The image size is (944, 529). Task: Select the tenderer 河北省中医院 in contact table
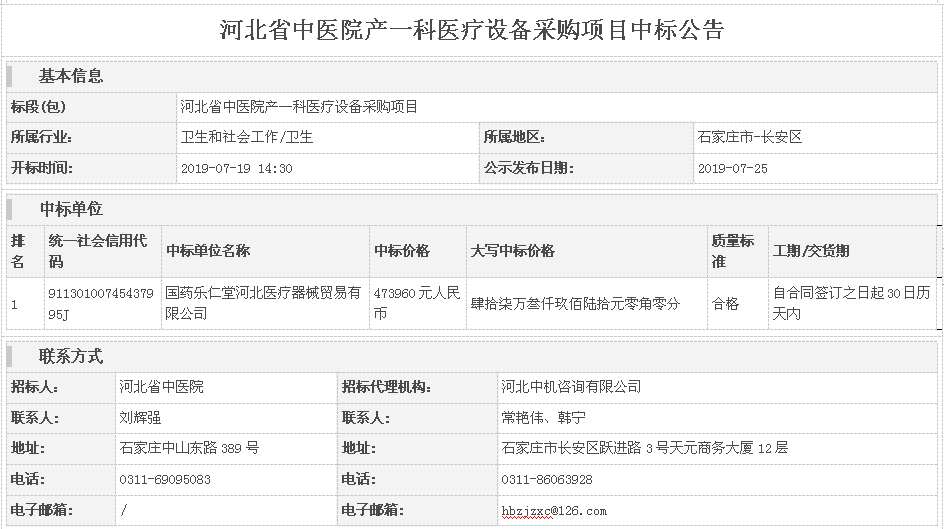point(161,387)
